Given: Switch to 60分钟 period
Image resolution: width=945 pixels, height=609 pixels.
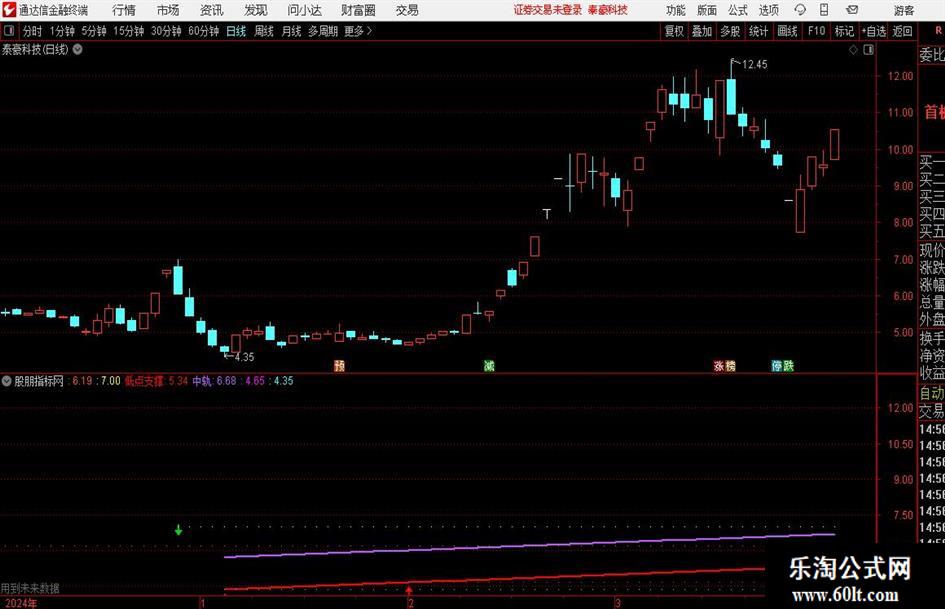Looking at the screenshot, I should pyautogui.click(x=203, y=31).
